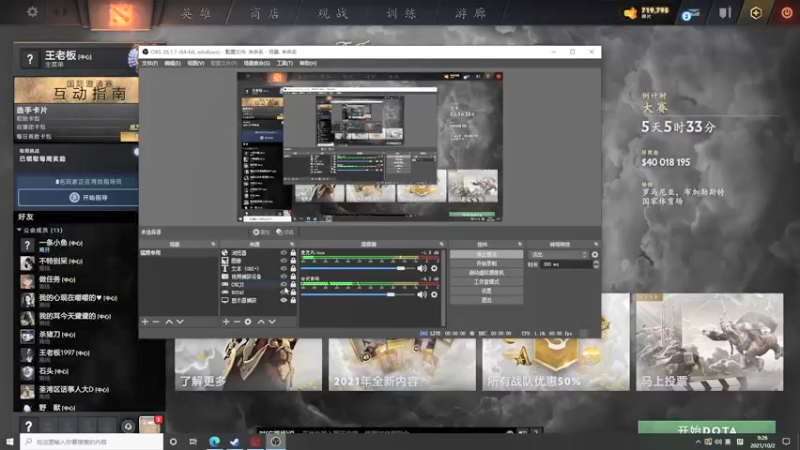Move scene down with arrow icon

(x=180, y=322)
